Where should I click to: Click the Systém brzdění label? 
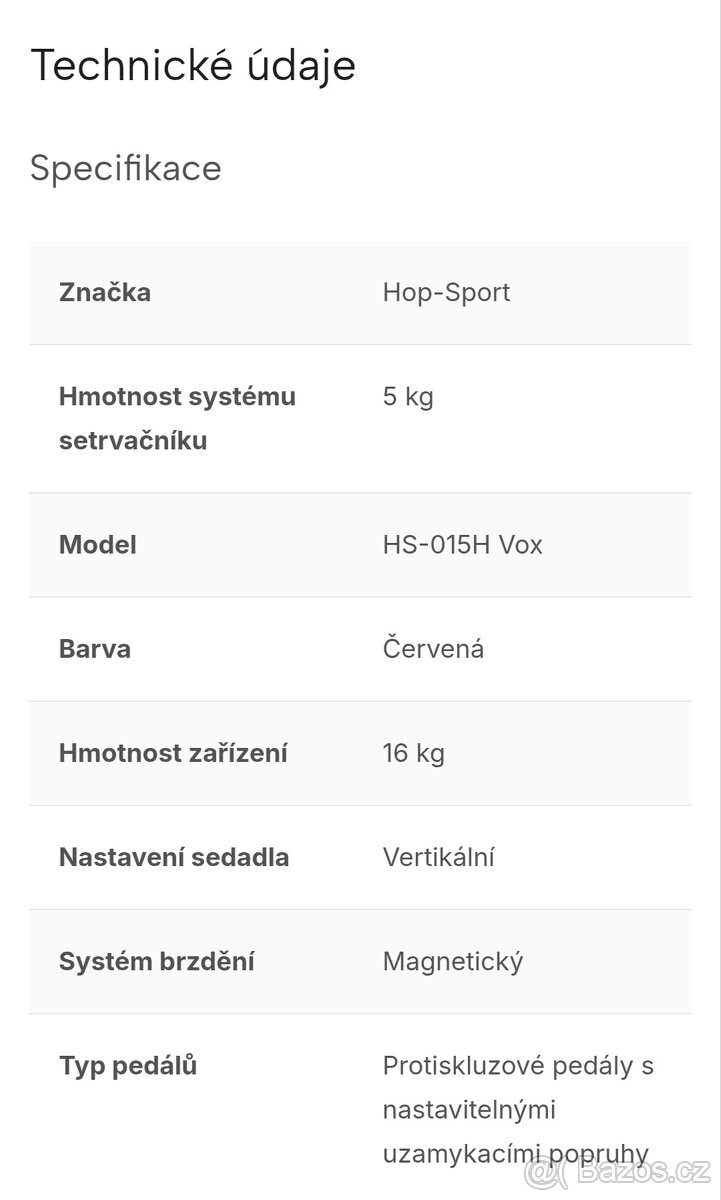157,961
